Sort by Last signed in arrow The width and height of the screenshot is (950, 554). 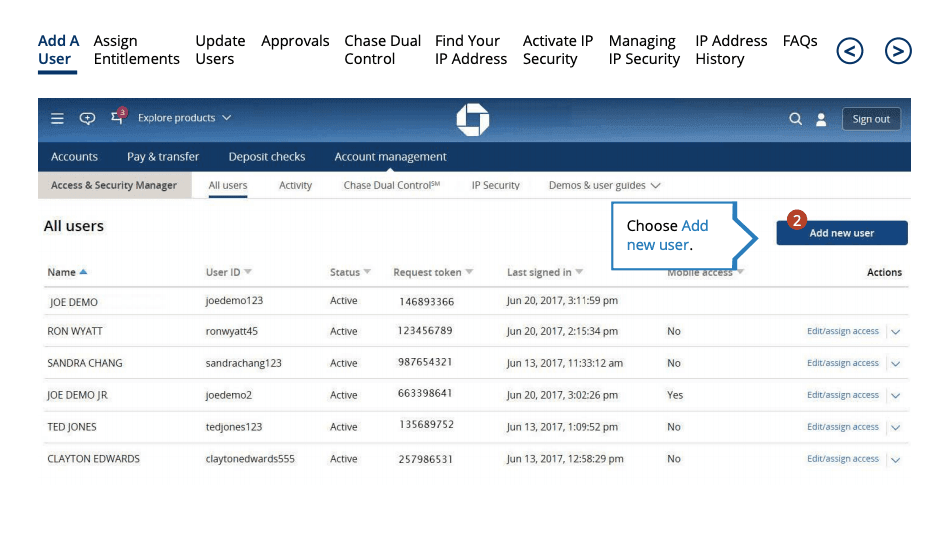(579, 272)
